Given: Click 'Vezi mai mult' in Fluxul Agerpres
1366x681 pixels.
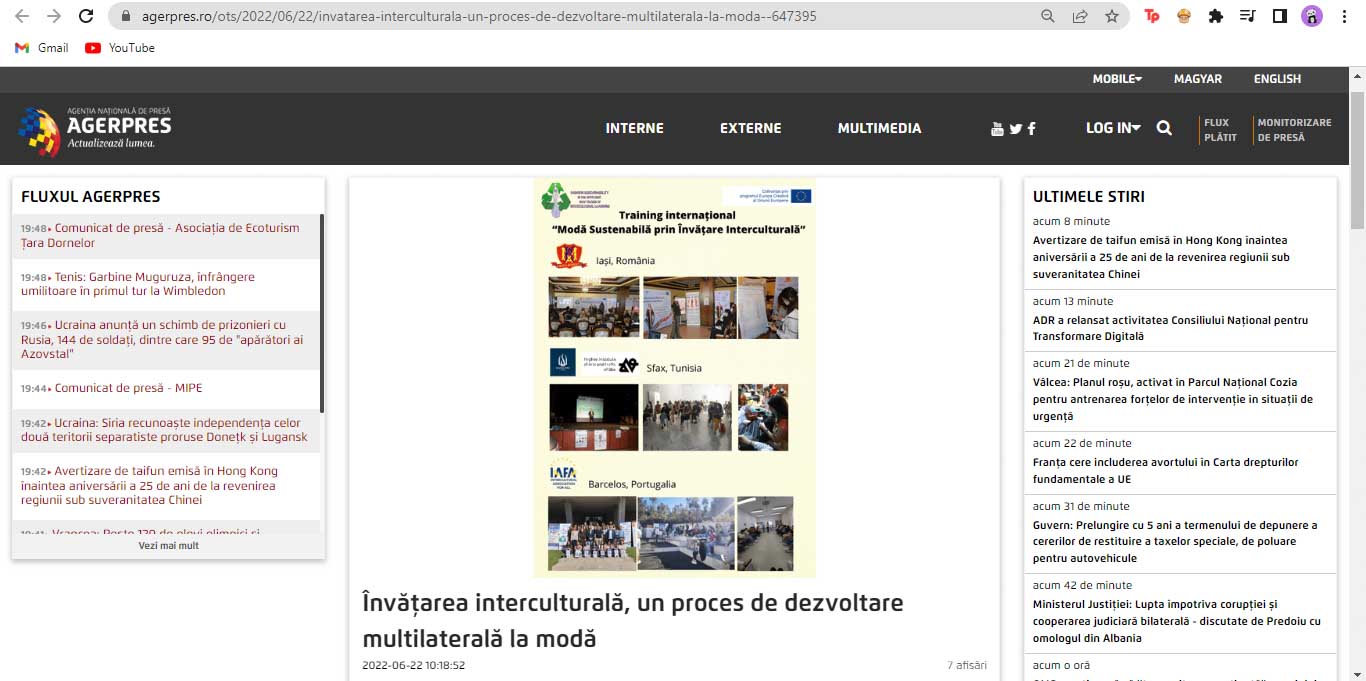Looking at the screenshot, I should tap(168, 546).
